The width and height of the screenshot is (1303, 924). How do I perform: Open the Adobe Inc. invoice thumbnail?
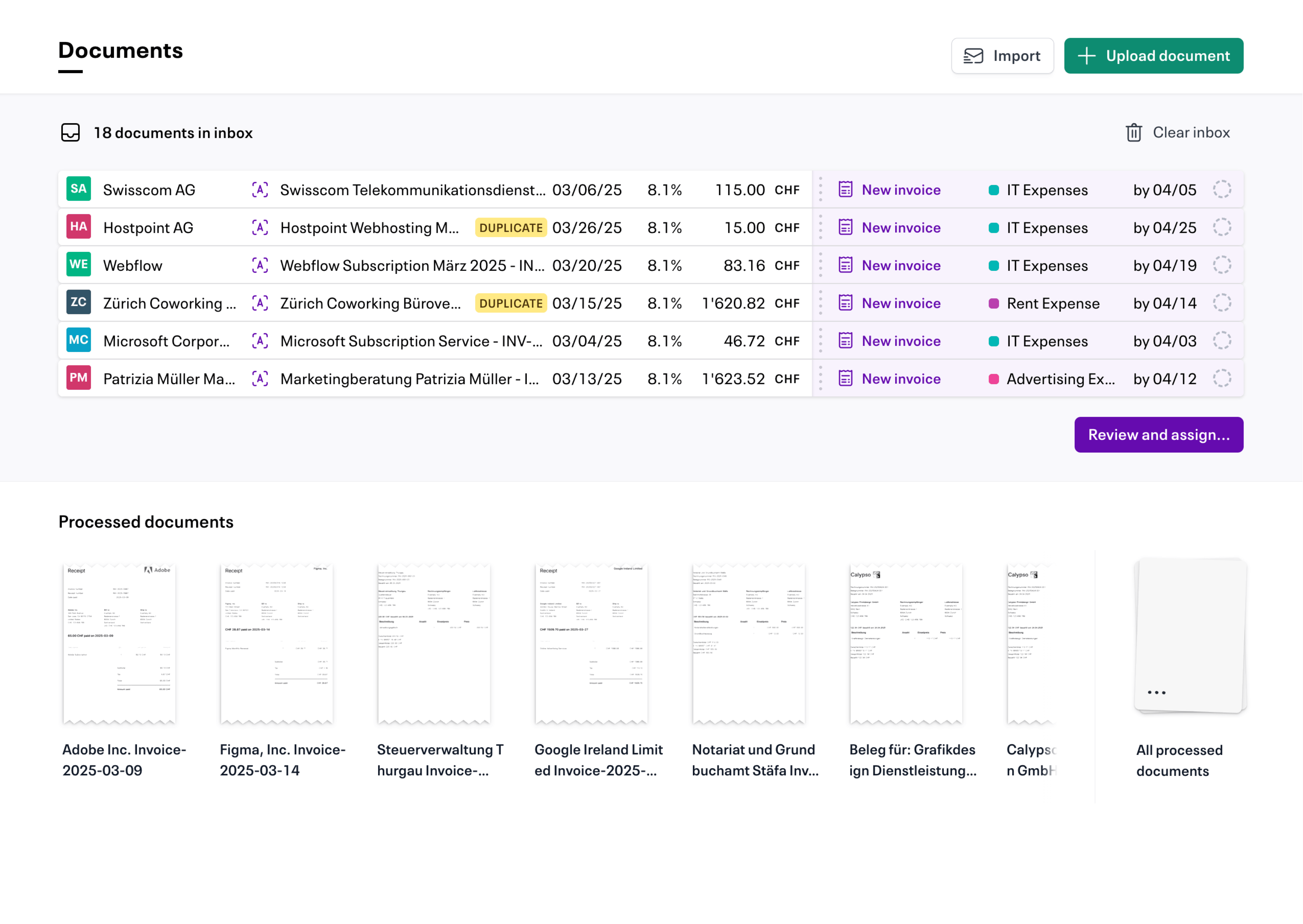120,643
